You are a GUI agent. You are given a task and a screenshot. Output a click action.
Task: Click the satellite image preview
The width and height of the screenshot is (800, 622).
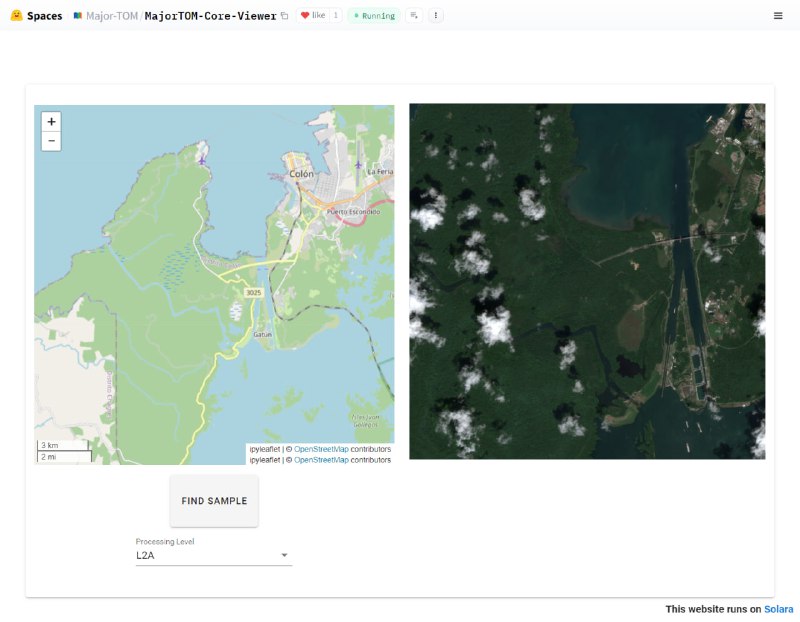click(x=587, y=281)
